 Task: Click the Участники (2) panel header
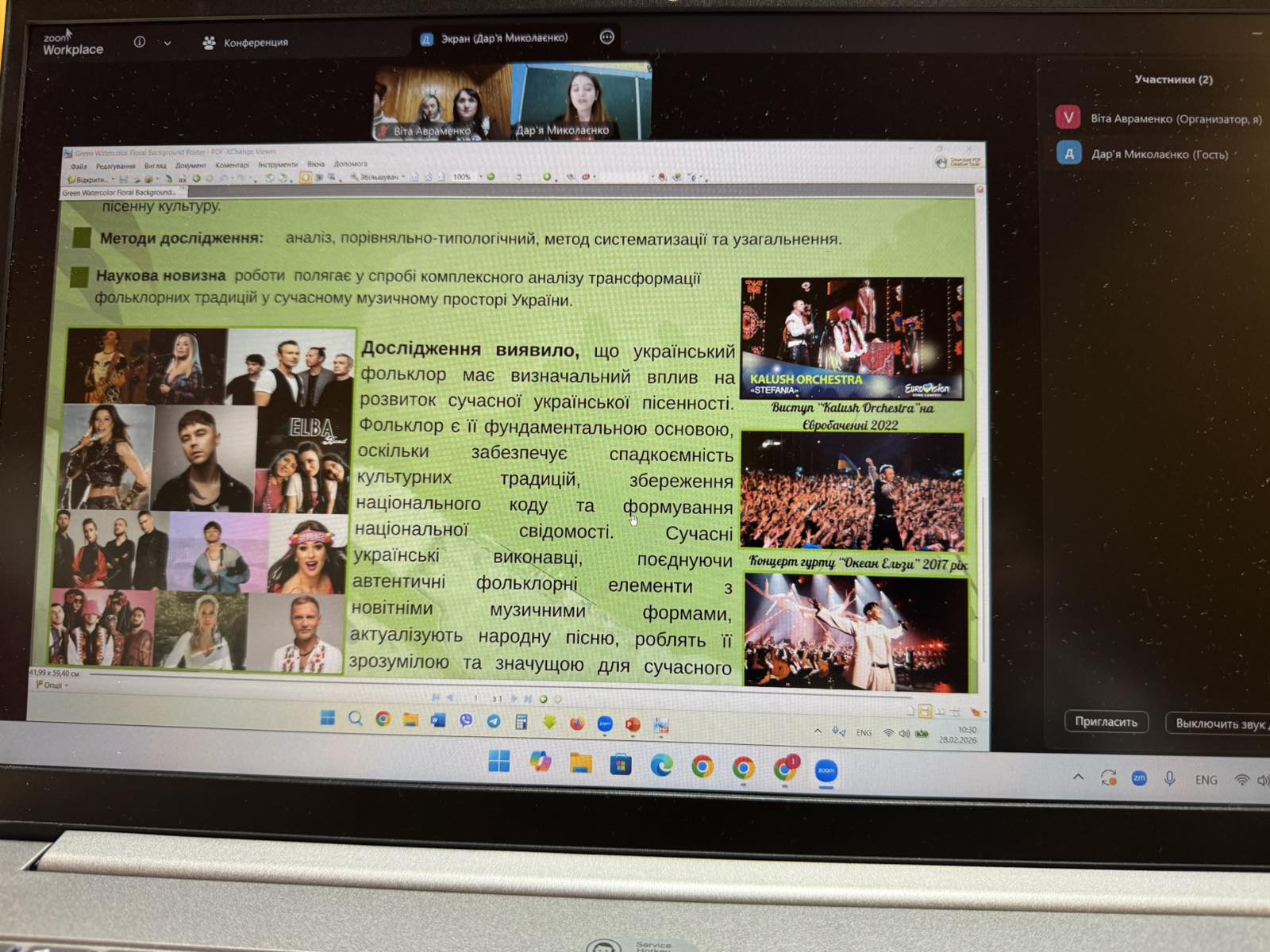click(x=1173, y=79)
